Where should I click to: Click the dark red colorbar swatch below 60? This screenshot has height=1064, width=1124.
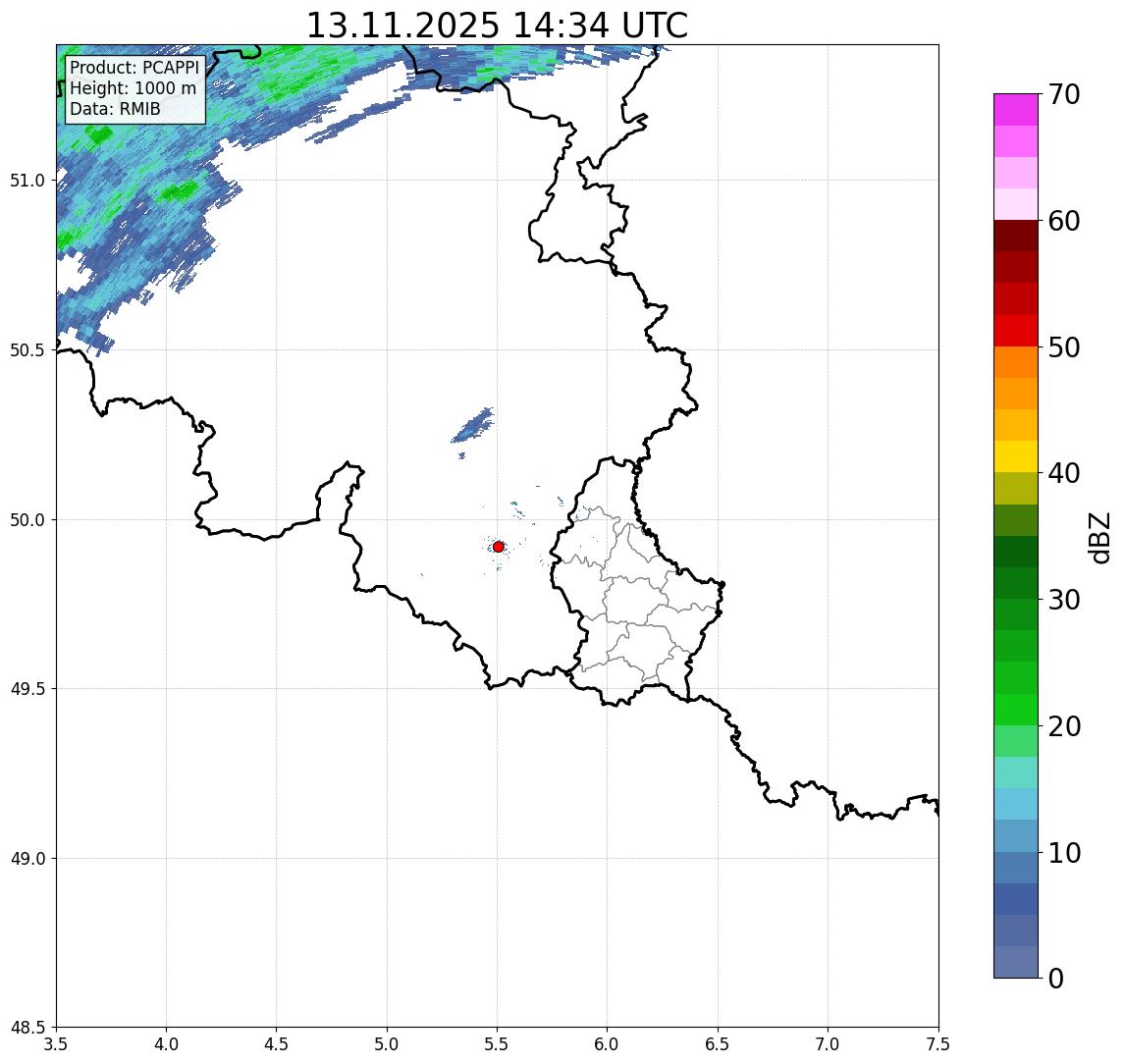pyautogui.click(x=1016, y=236)
